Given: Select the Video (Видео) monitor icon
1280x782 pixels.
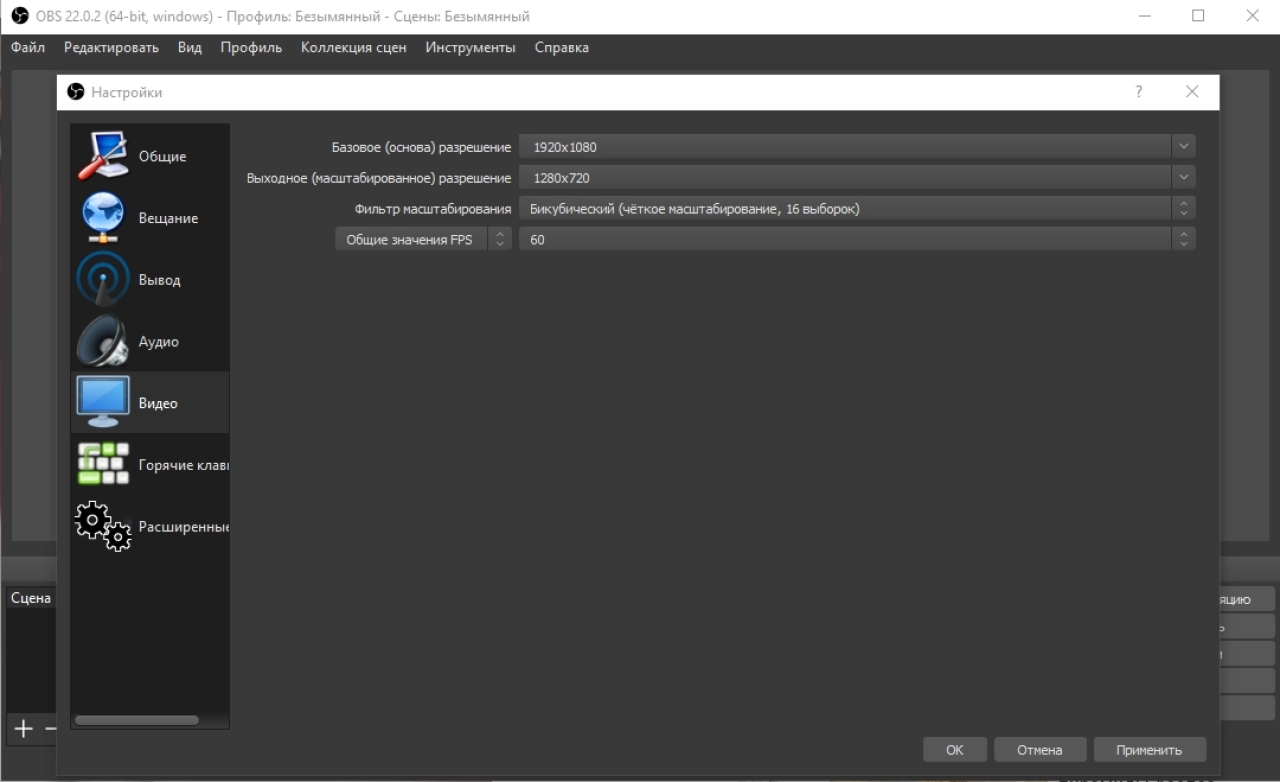Looking at the screenshot, I should coord(103,402).
